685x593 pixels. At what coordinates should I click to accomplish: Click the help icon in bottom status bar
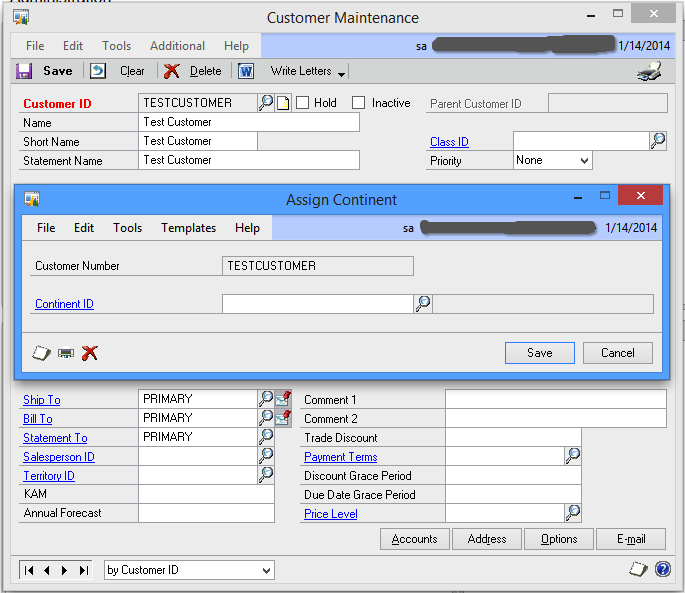click(x=662, y=569)
